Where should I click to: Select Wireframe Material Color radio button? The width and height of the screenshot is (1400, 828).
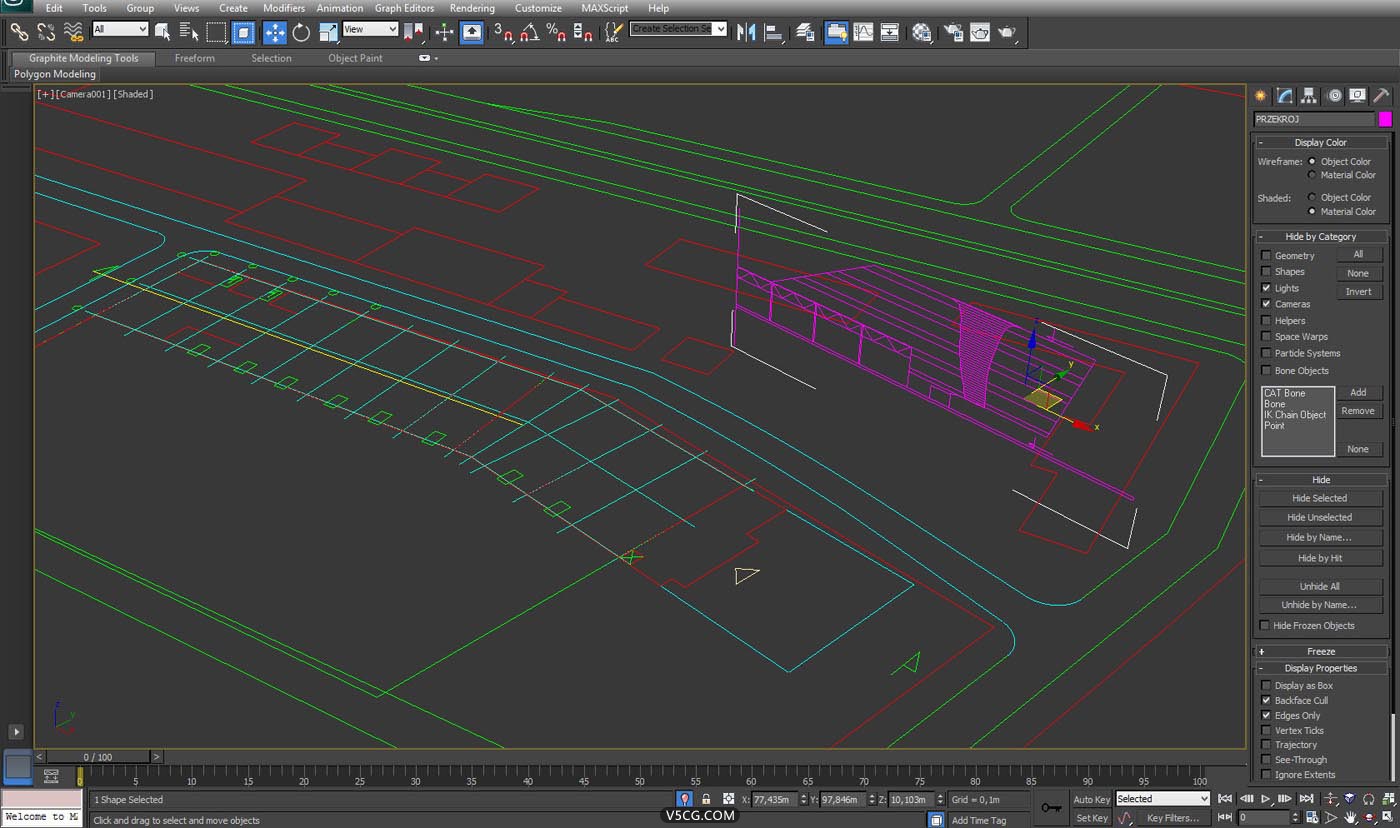point(1312,175)
